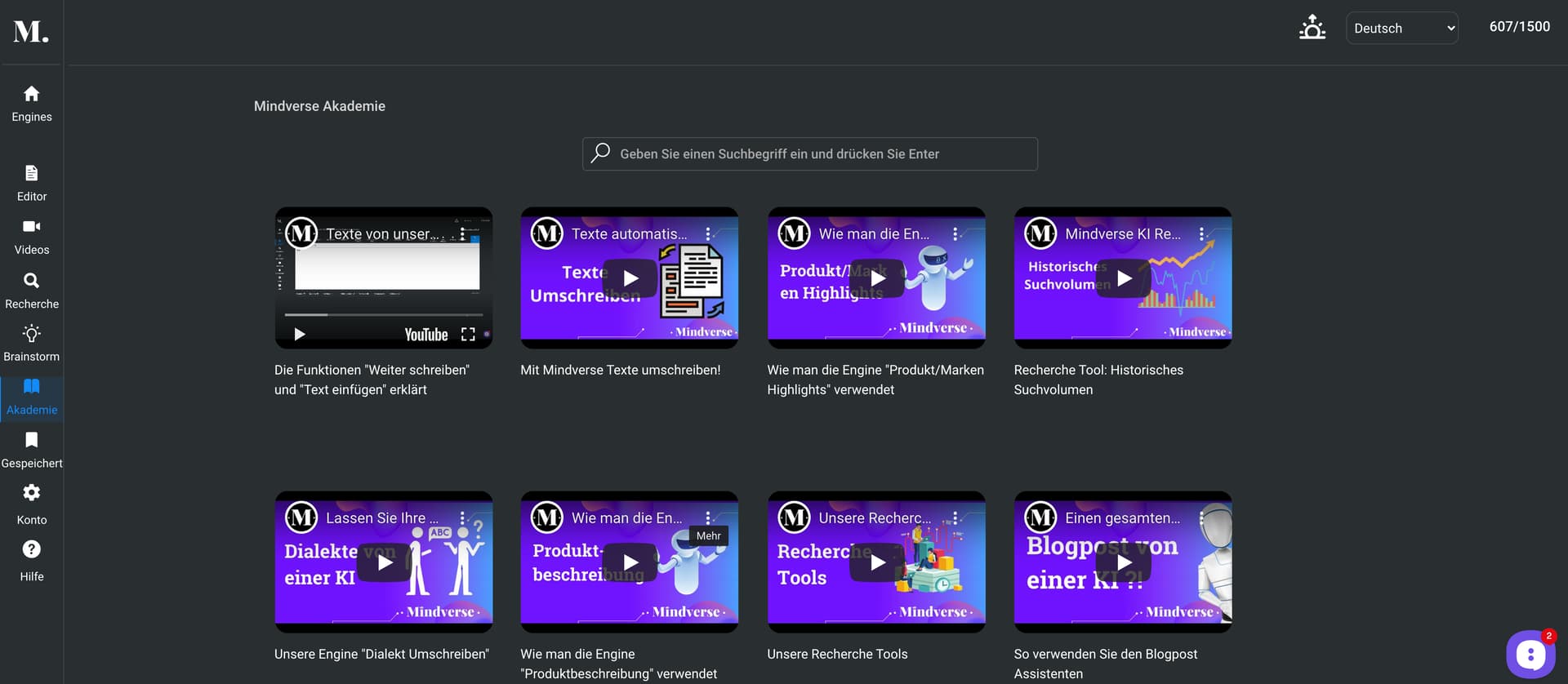Play the "Texte Umschreiben" video

pos(630,278)
